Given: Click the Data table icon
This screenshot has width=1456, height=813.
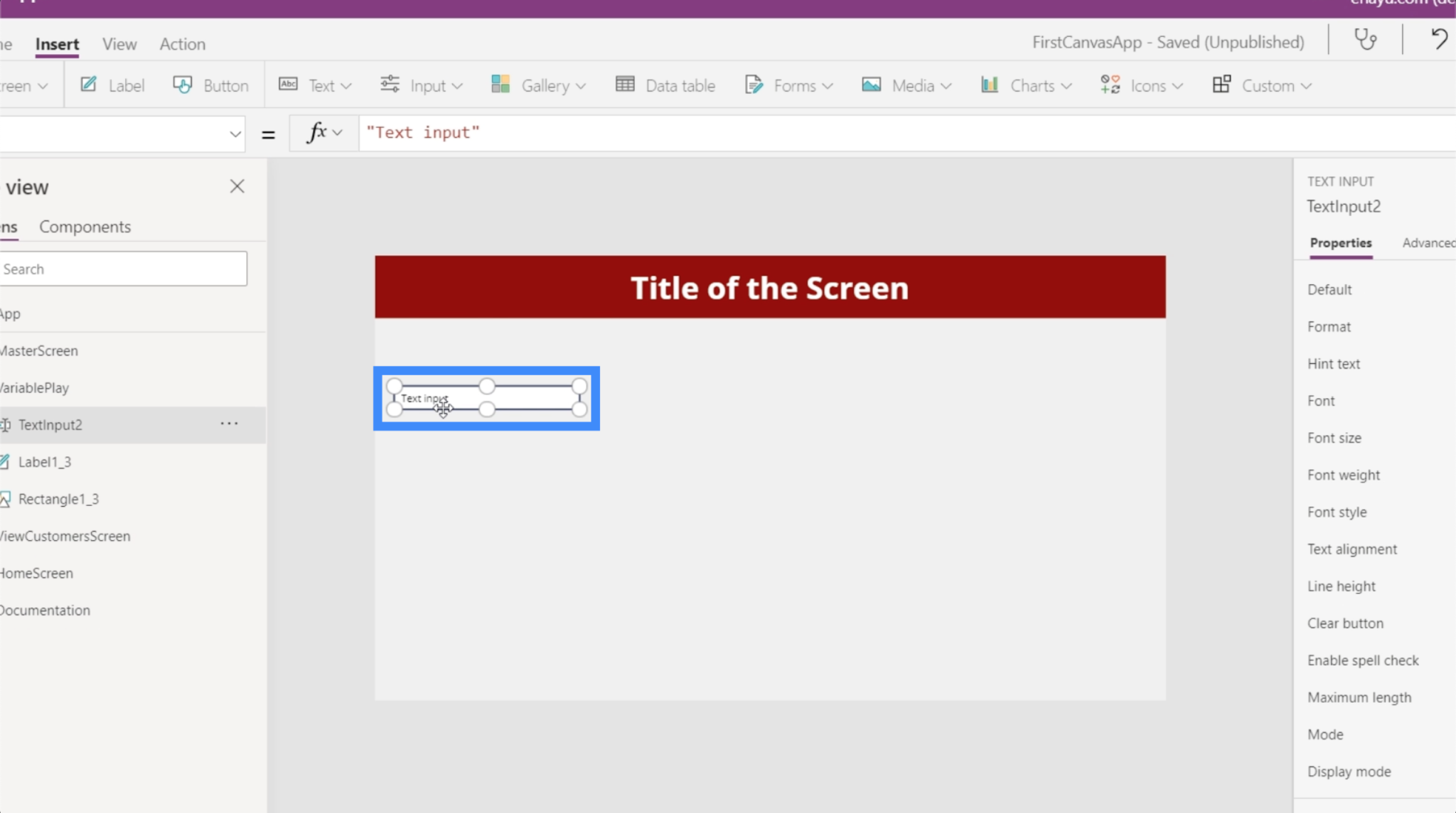Looking at the screenshot, I should pos(625,85).
